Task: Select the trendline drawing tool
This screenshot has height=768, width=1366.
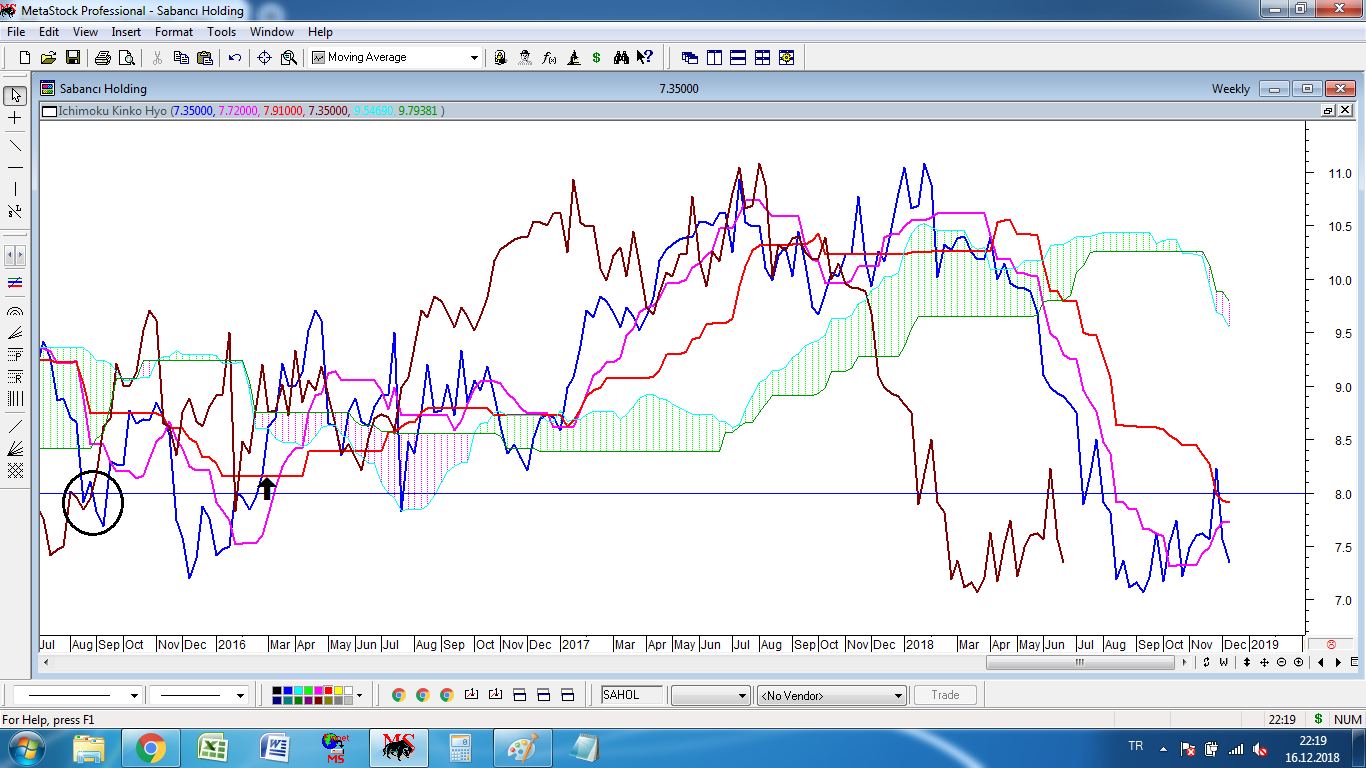Action: coord(15,145)
